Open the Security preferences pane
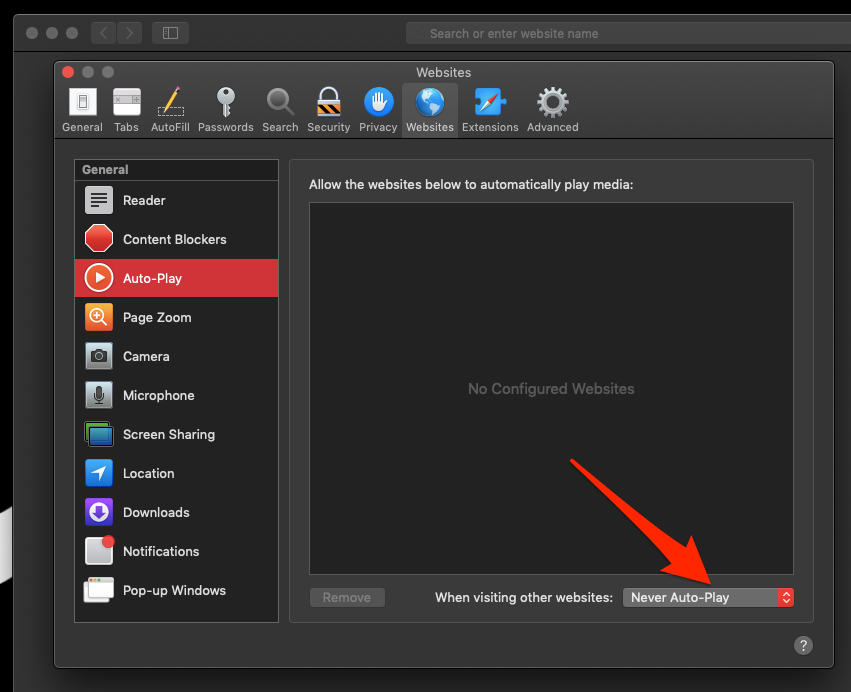 328,110
